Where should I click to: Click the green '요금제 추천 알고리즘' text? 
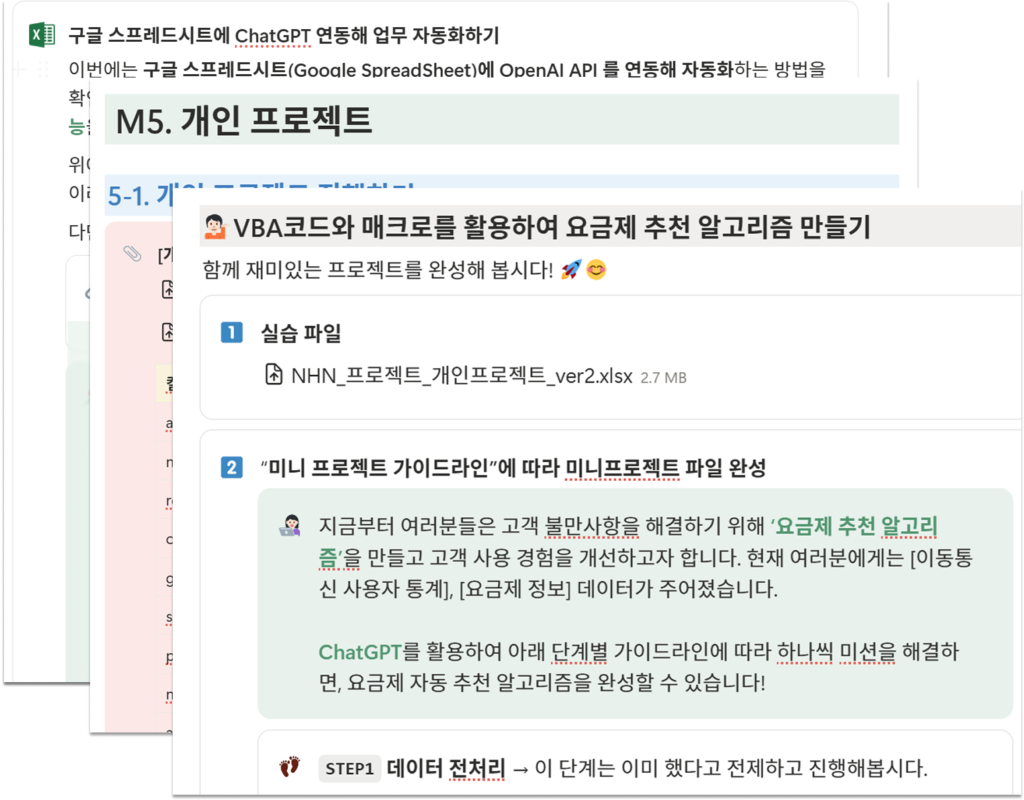[627, 541]
